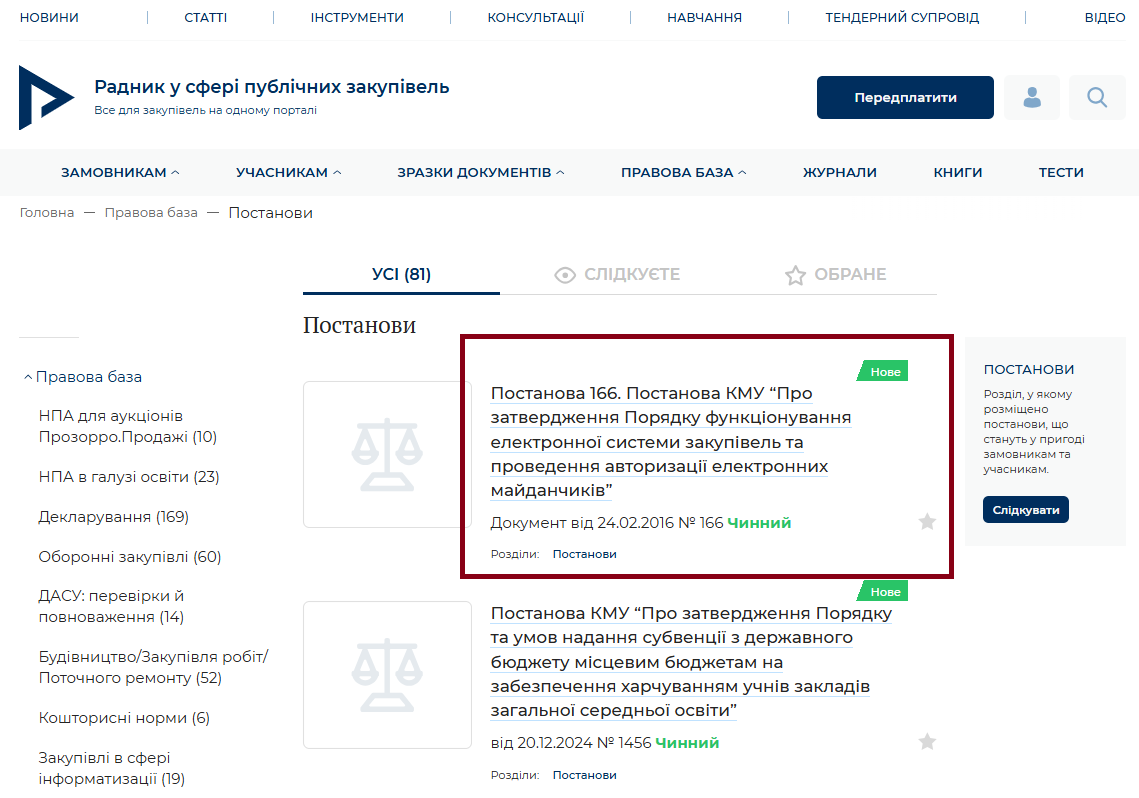
Task: Star the Постанова 1456 subsidy document
Action: point(927,742)
